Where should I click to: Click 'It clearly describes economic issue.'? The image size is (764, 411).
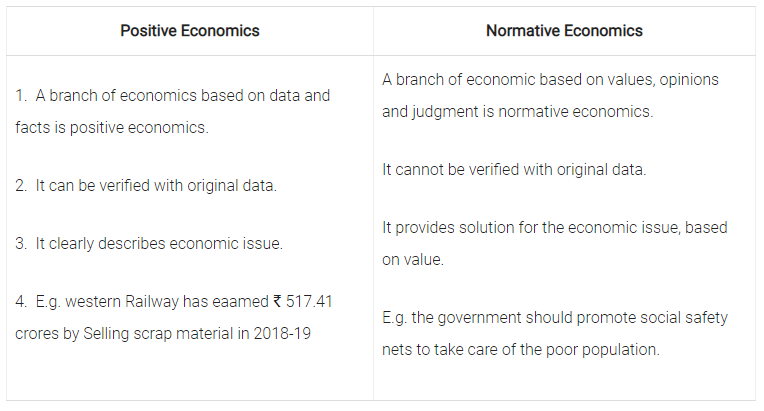[159, 243]
